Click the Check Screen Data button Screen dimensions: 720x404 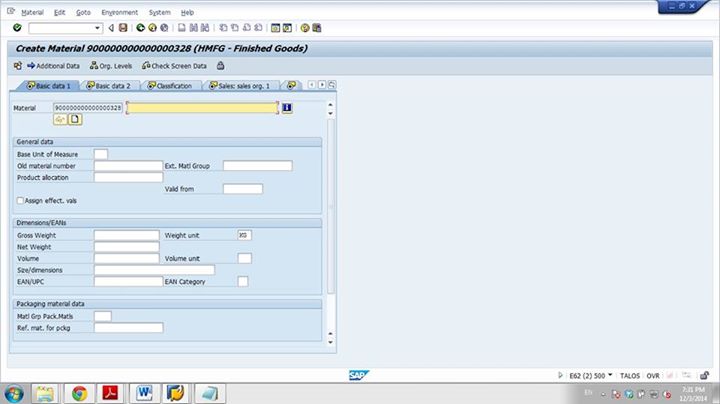174,66
